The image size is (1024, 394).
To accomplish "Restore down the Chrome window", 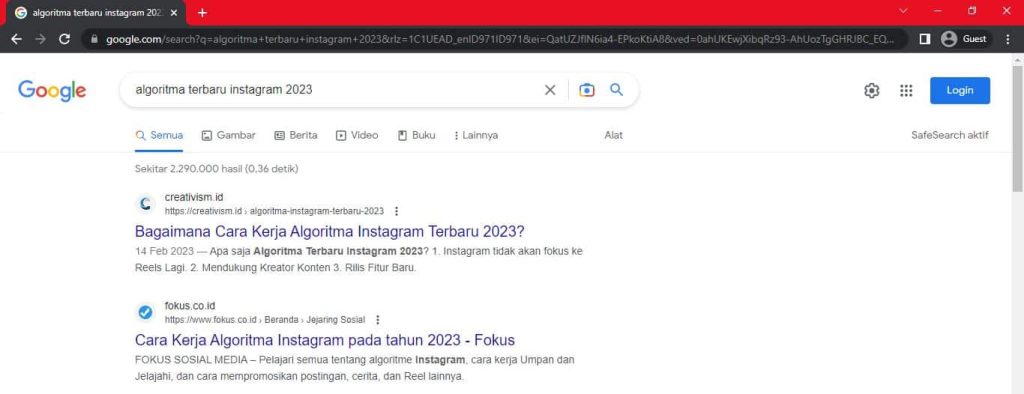I will [972, 11].
